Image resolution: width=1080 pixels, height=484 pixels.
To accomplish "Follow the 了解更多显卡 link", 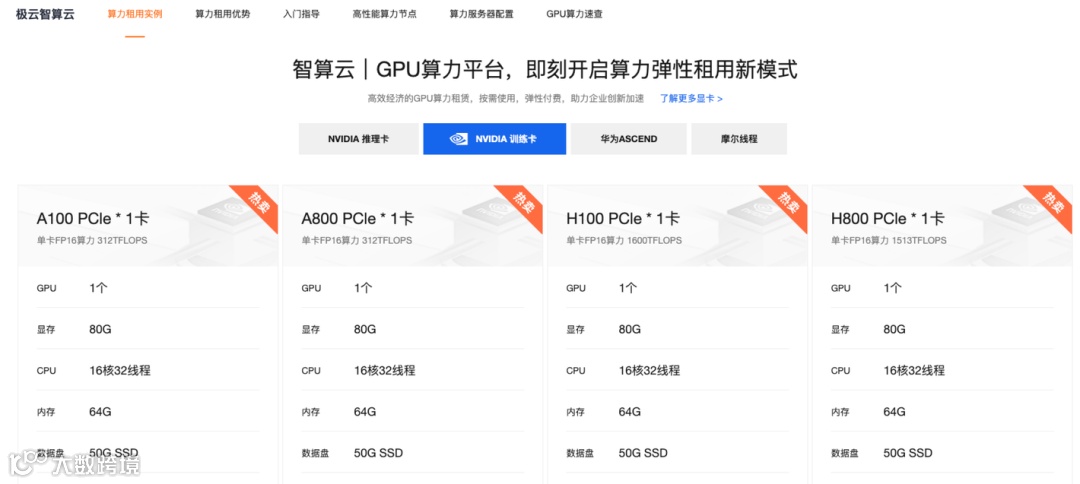I will pyautogui.click(x=691, y=98).
